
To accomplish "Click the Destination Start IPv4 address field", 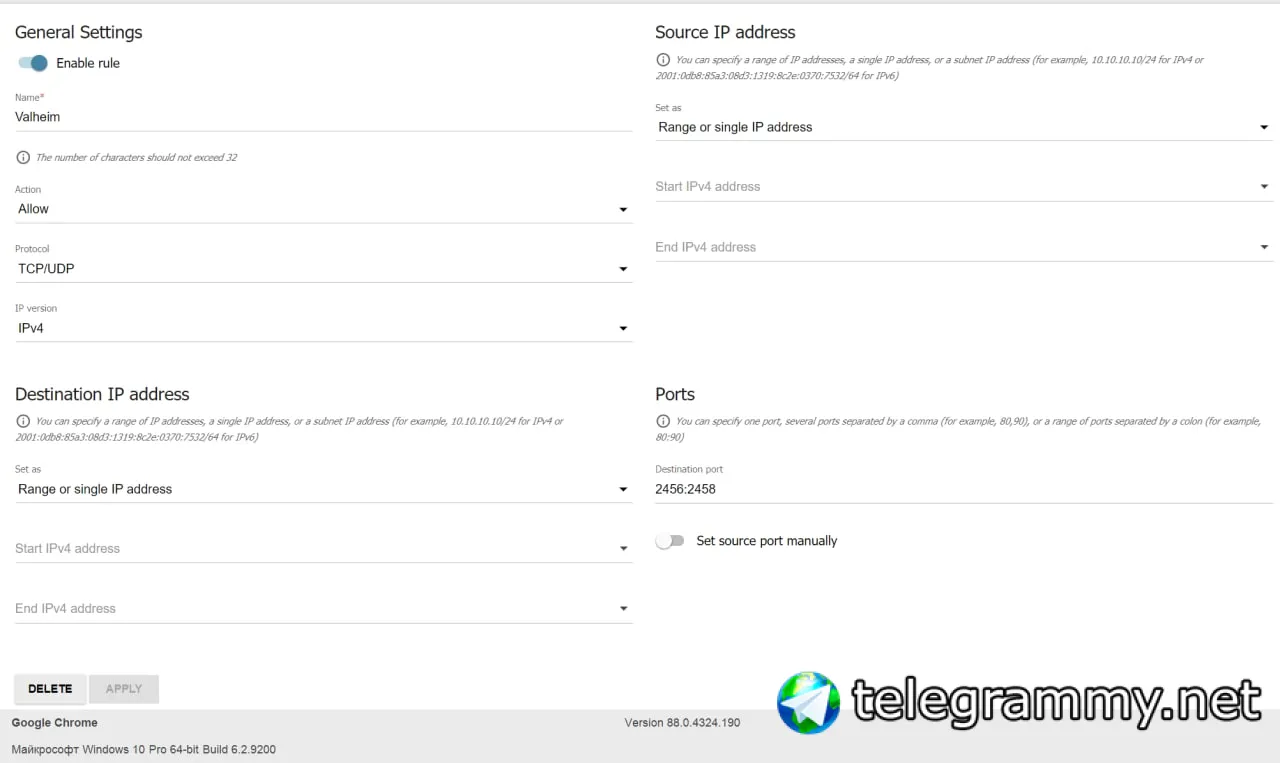I will click(323, 548).
